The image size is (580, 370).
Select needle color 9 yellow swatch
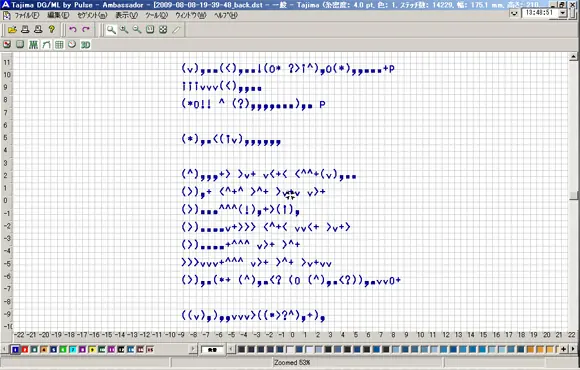(x=92, y=349)
